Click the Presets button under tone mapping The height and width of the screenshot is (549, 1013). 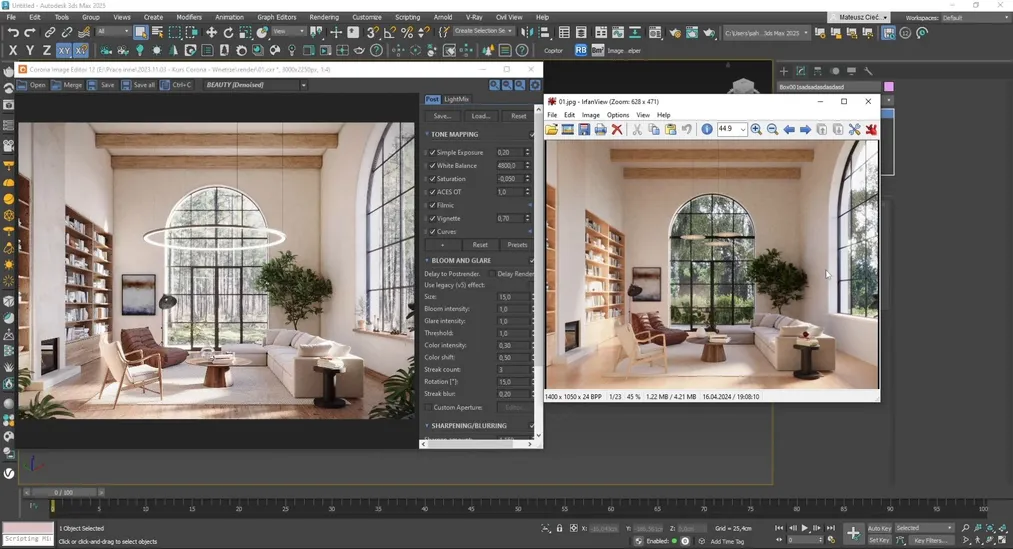click(517, 244)
